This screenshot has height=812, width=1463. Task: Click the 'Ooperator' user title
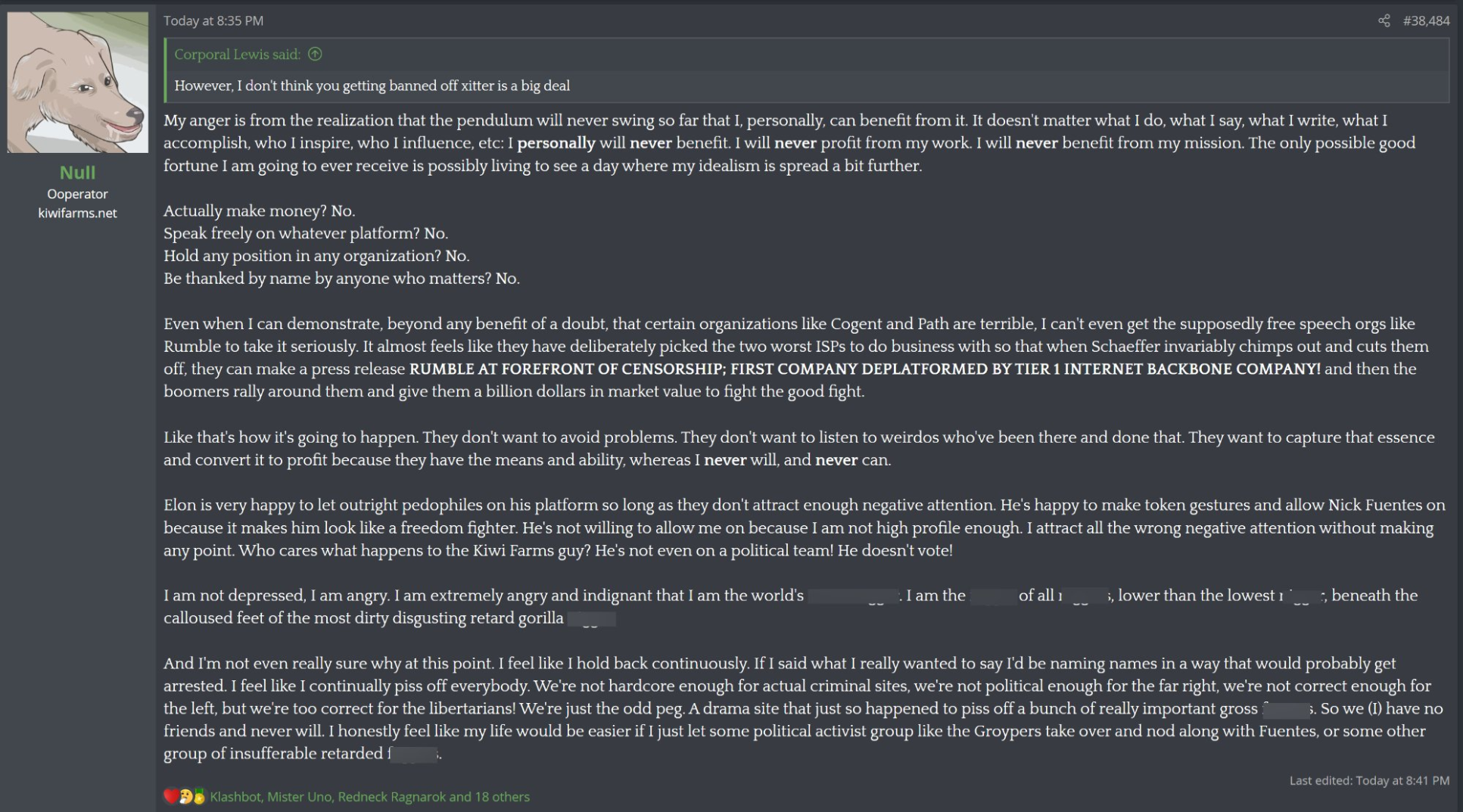[77, 194]
